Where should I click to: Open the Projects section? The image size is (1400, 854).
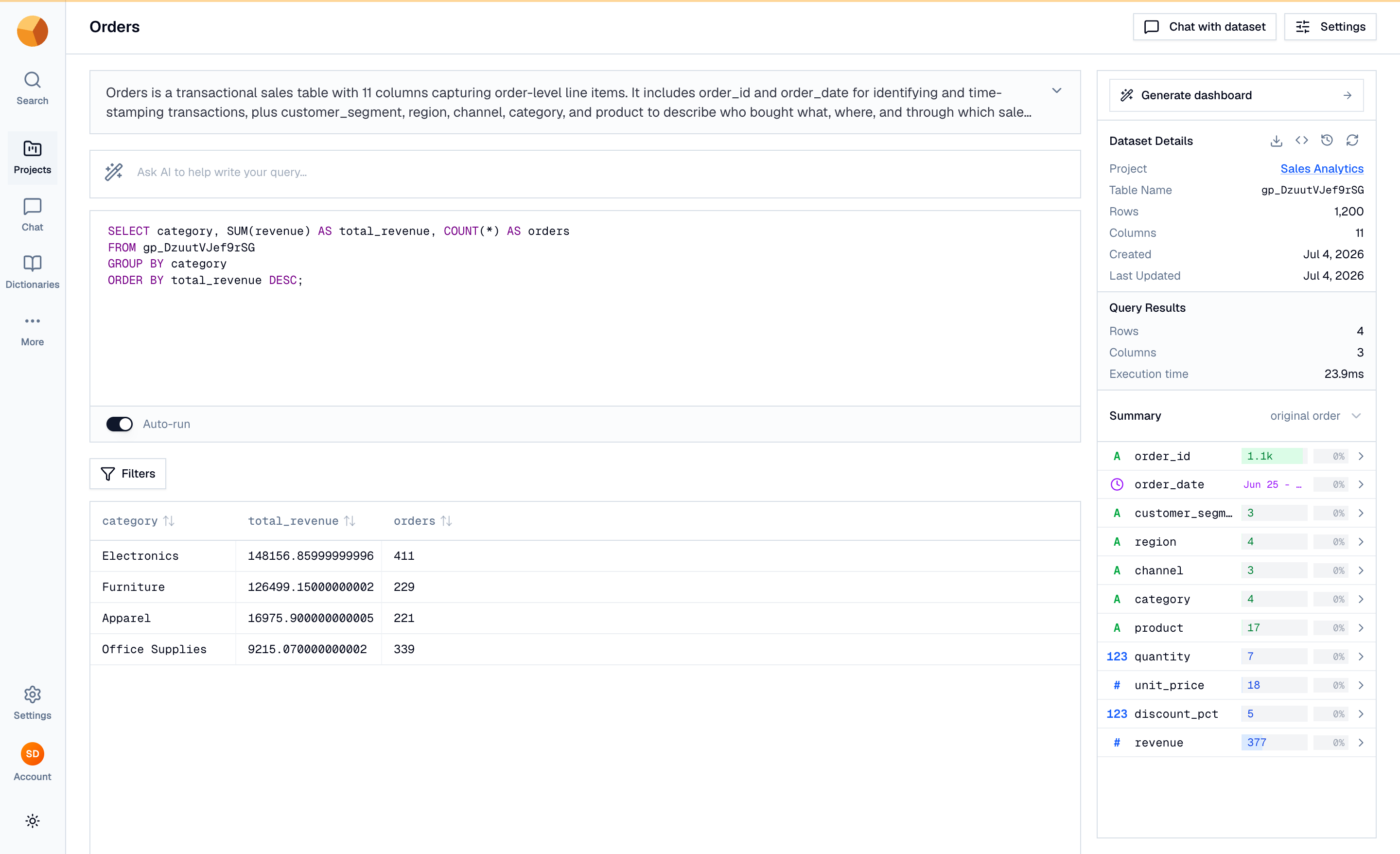33,158
